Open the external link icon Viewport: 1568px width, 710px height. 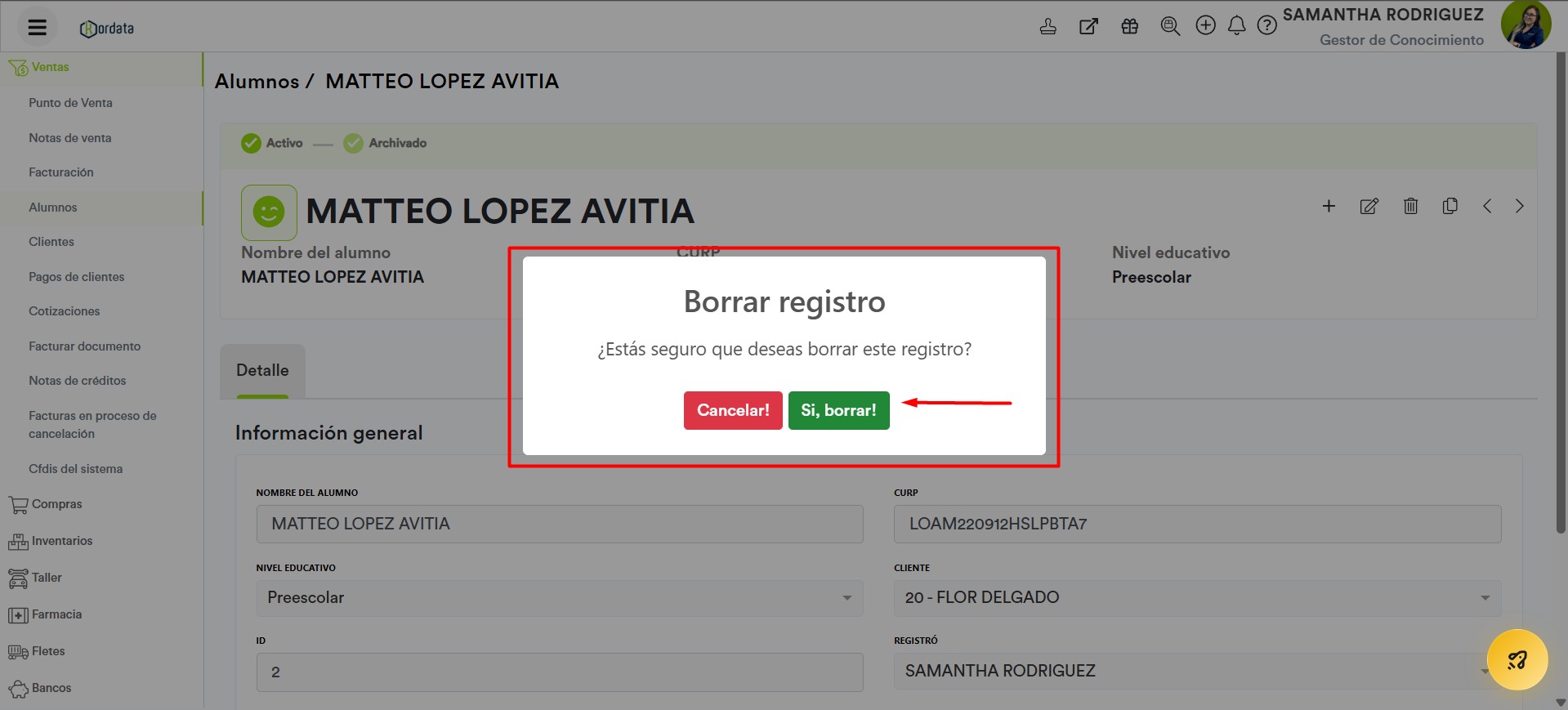(1088, 26)
